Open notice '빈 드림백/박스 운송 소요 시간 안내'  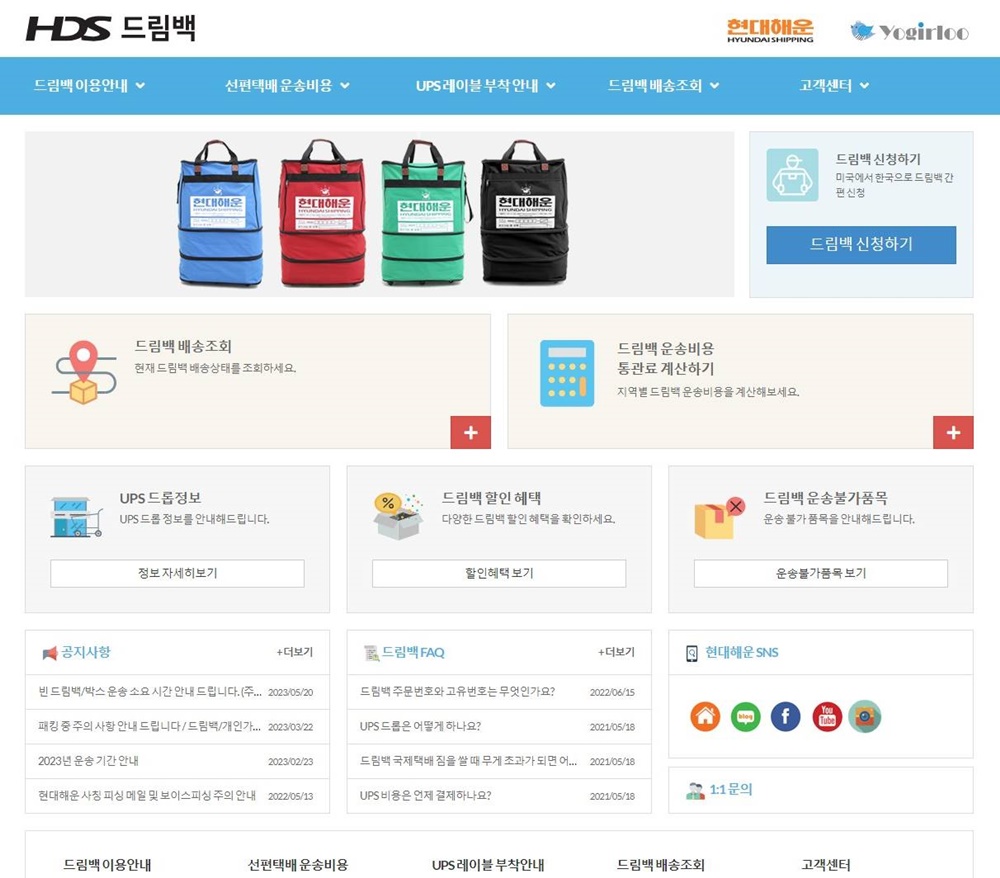(x=150, y=692)
